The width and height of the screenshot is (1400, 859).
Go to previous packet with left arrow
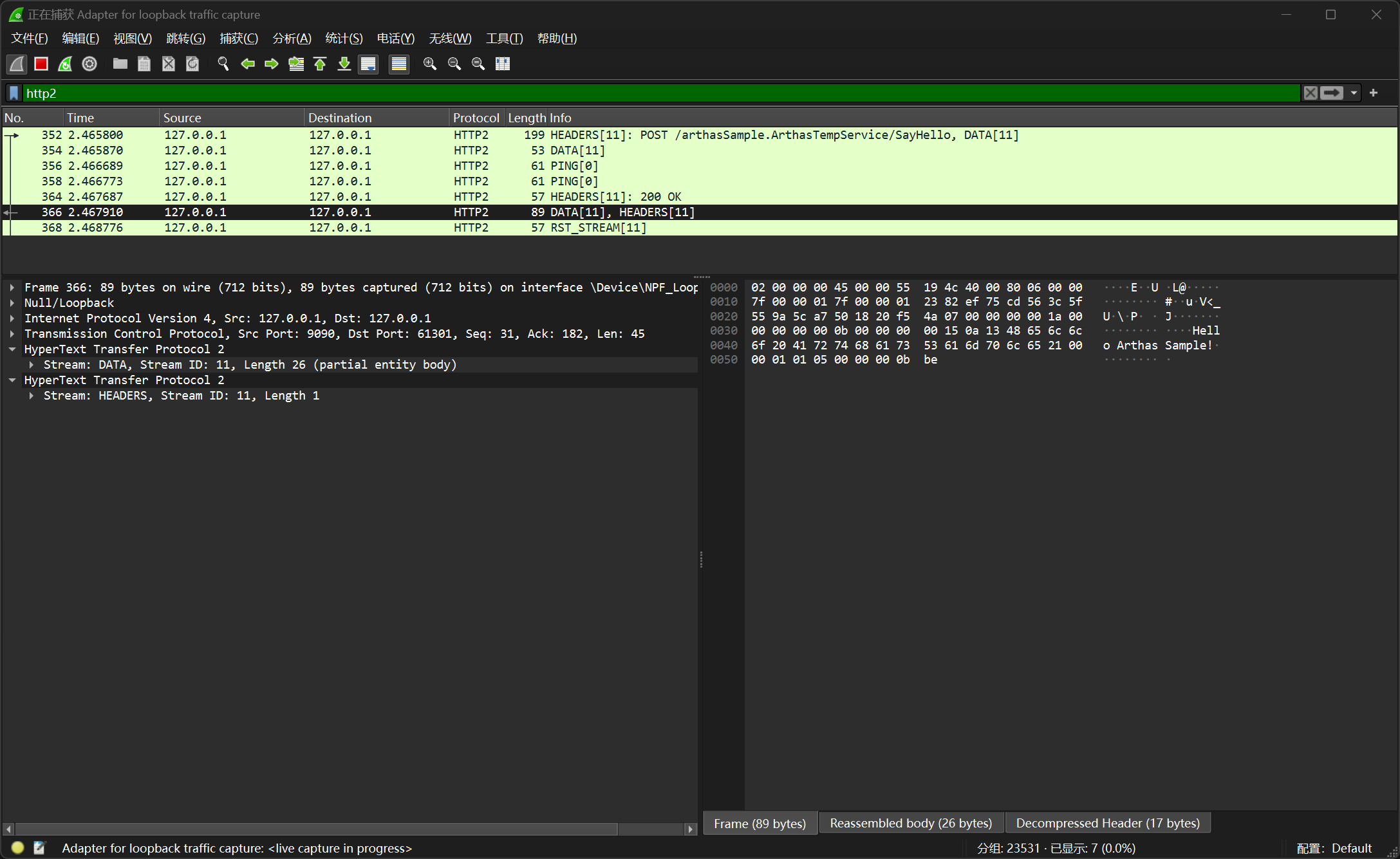point(247,64)
